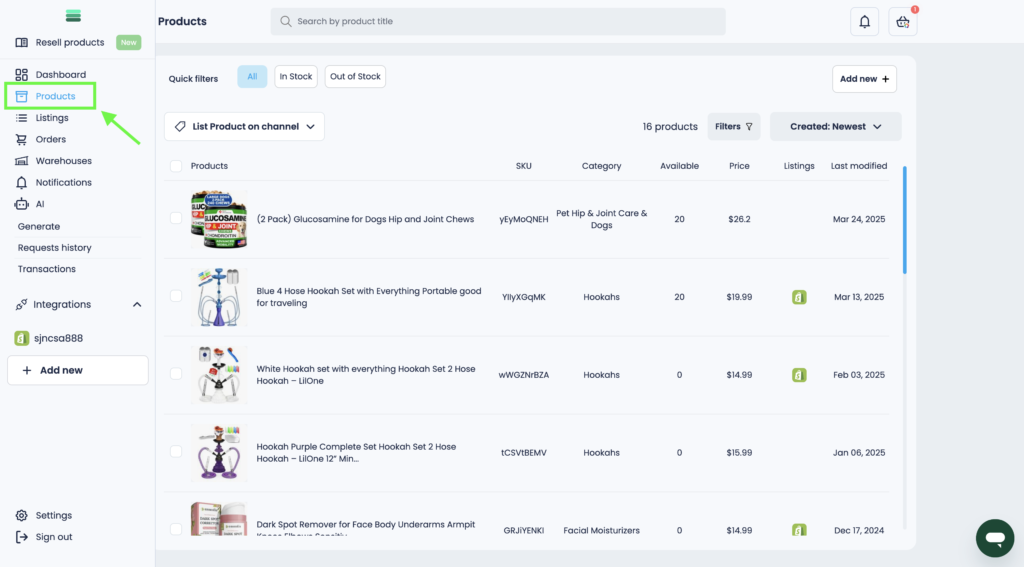Click the Shopify listing icon for Dark Spot Remover
This screenshot has width=1024, height=567.
pos(799,530)
